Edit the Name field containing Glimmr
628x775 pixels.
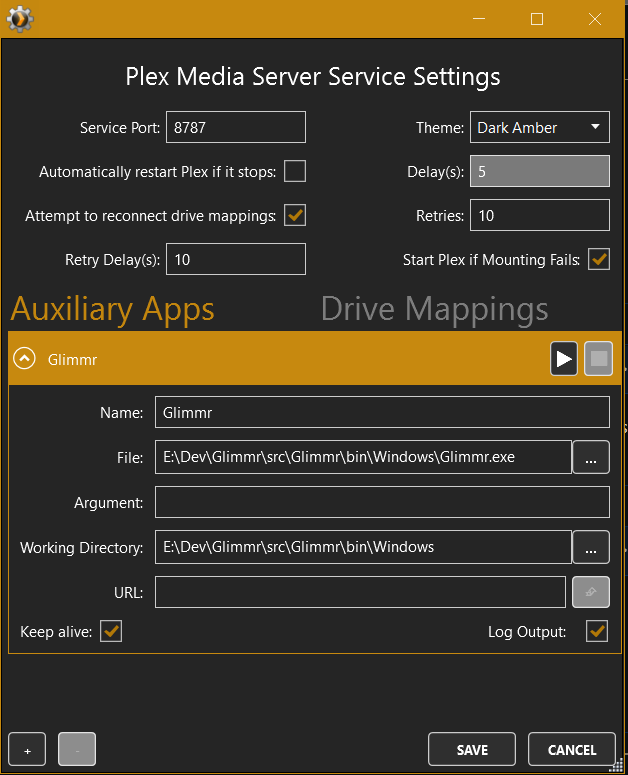point(382,412)
